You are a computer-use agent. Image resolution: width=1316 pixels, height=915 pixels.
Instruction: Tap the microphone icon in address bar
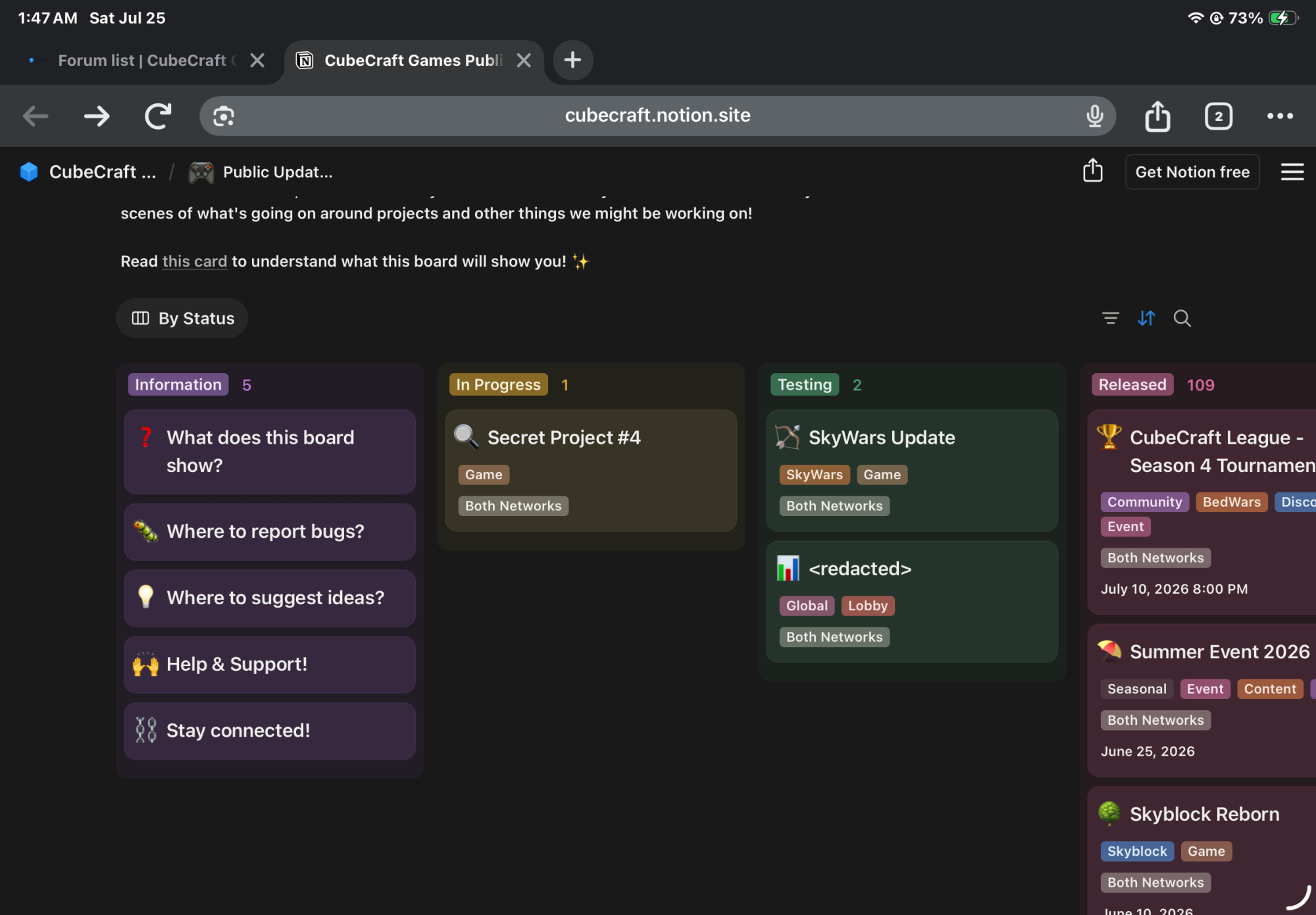click(x=1094, y=116)
